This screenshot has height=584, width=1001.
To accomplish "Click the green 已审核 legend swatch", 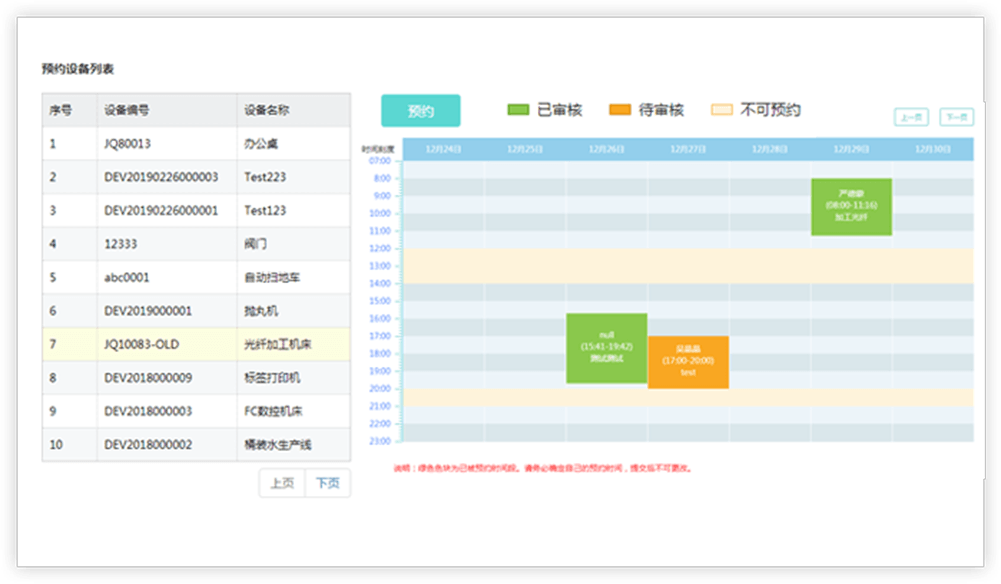I will [518, 110].
